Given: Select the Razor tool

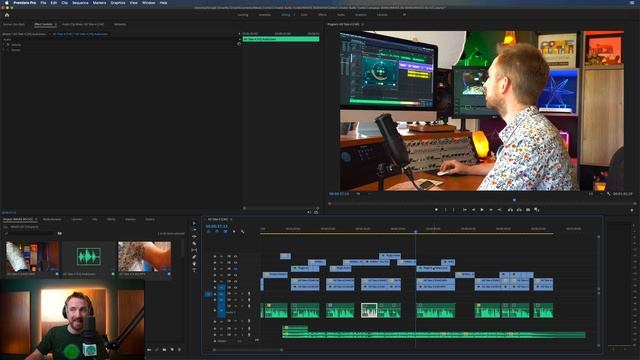Looking at the screenshot, I should coord(194,243).
